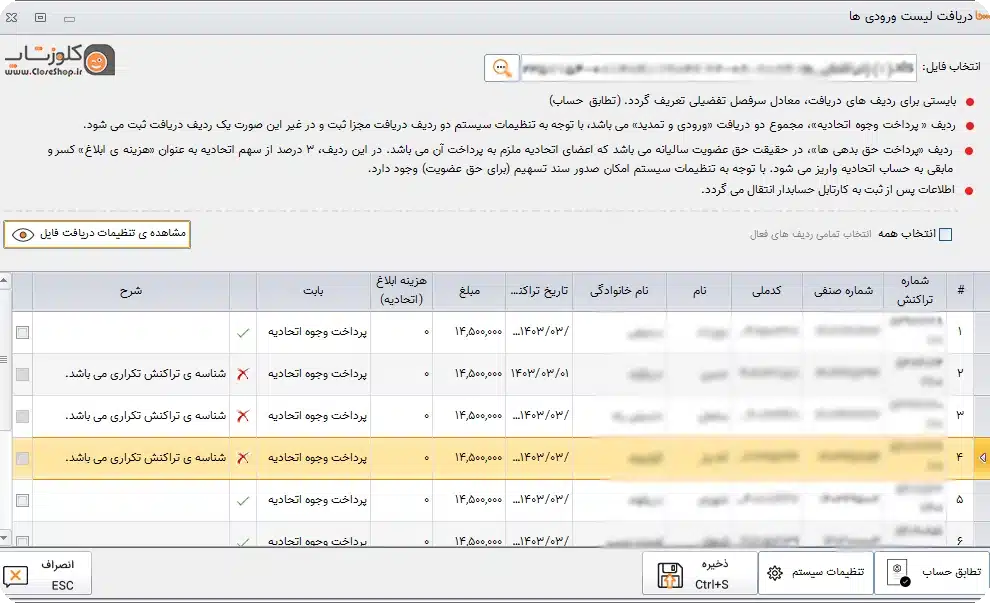Click the table scrollbar down arrow
The height and width of the screenshot is (603, 990).
coord(4,539)
